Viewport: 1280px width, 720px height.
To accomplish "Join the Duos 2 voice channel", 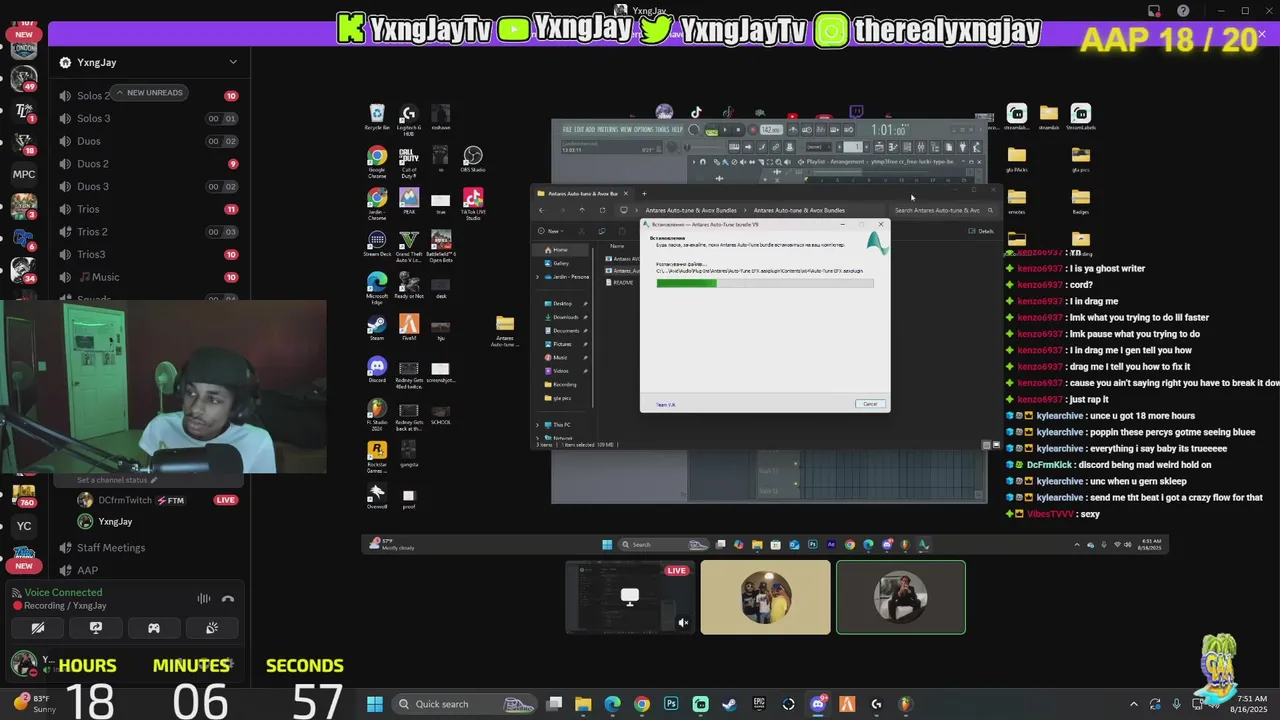I will coord(148,164).
